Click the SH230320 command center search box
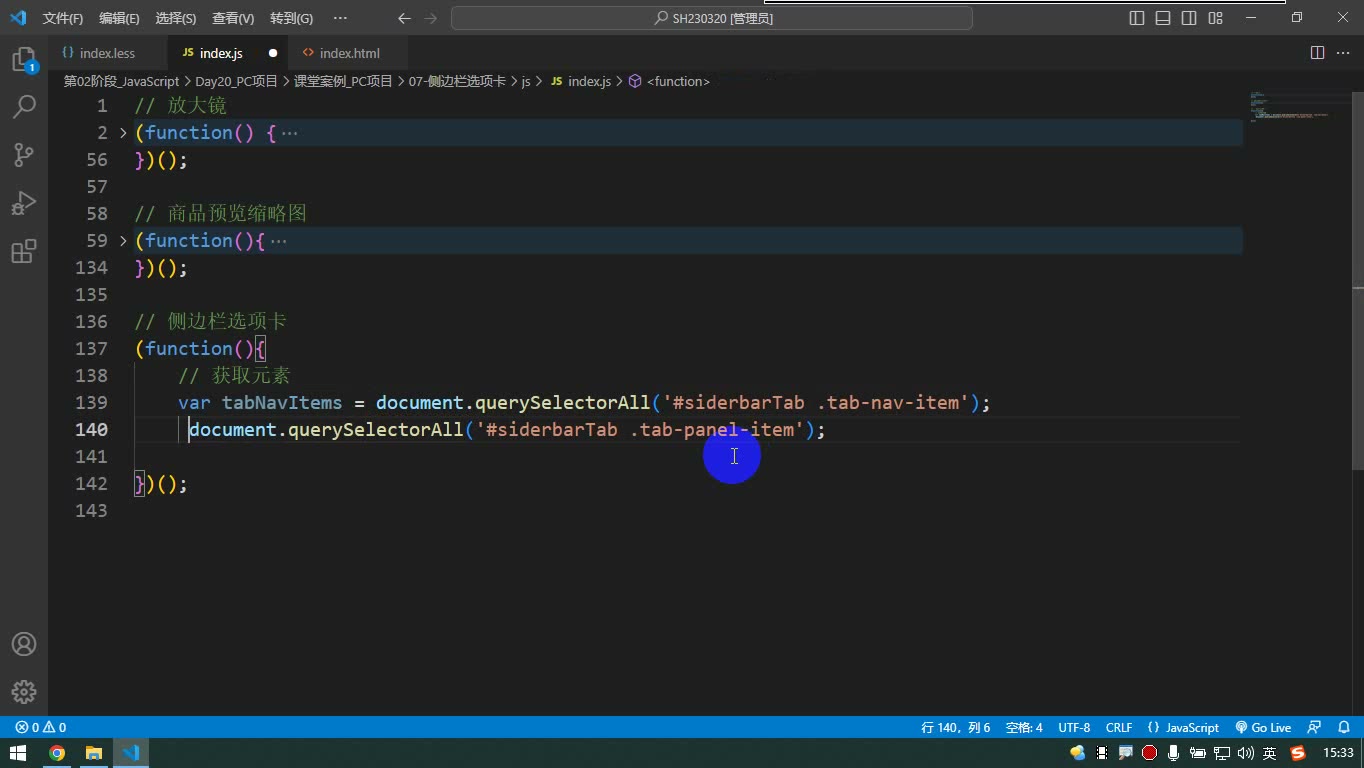 (x=712, y=18)
